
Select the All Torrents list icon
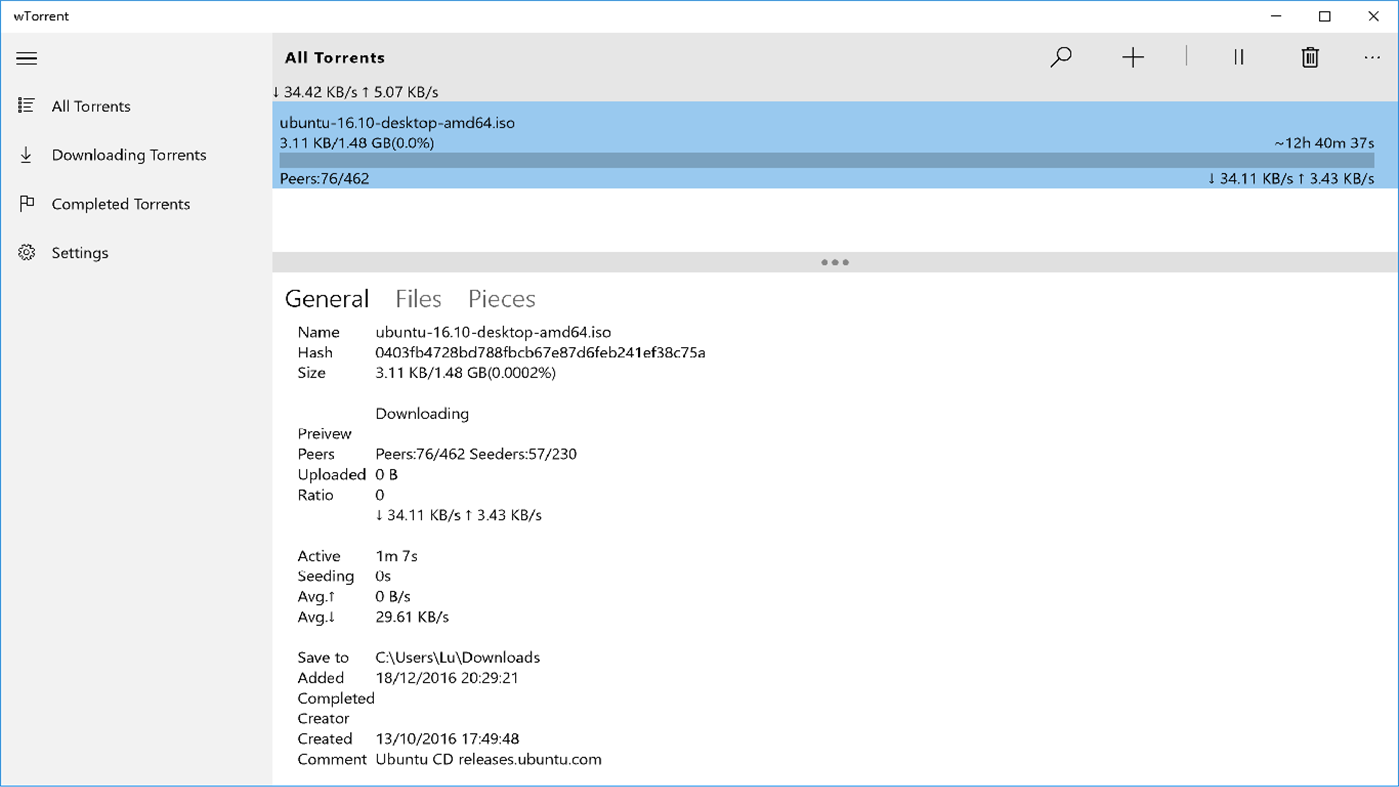tap(26, 106)
